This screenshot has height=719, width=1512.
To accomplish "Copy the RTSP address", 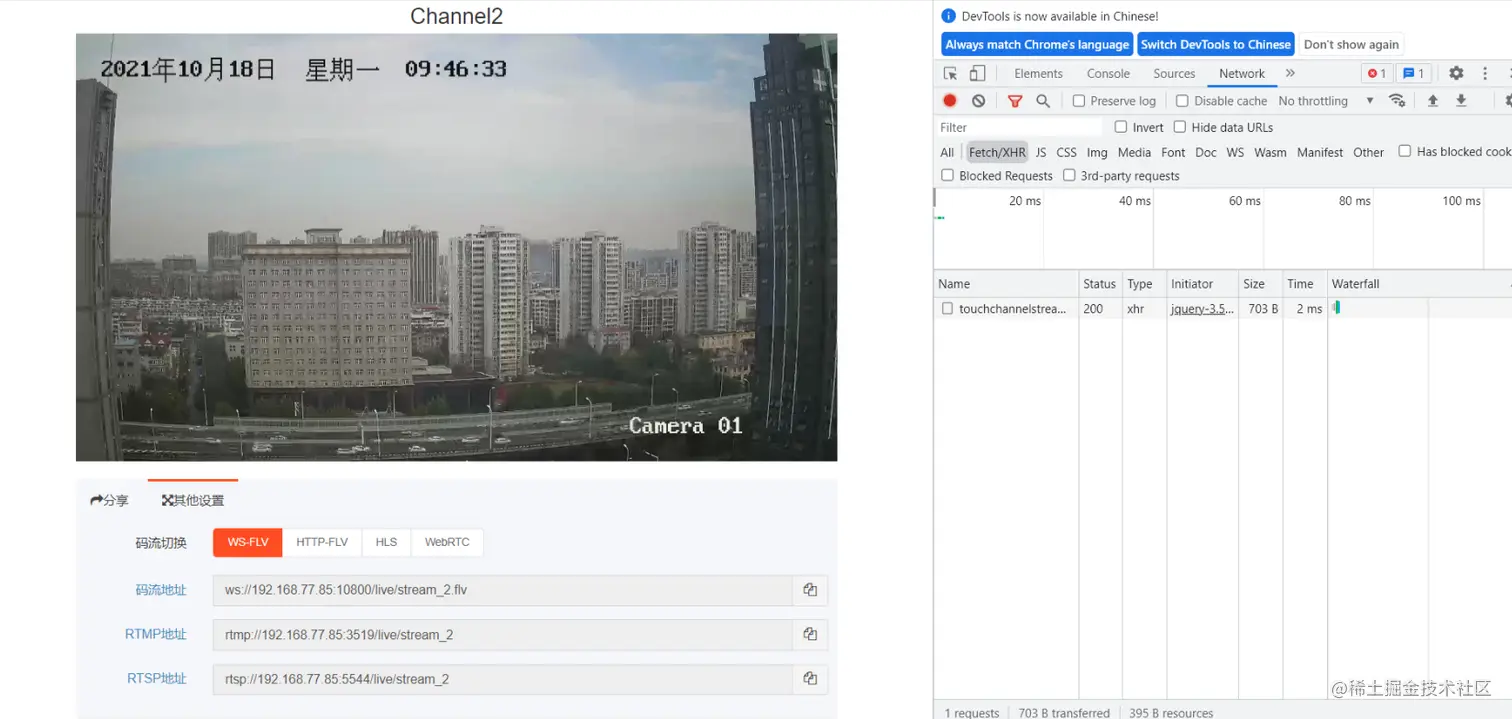I will (x=810, y=678).
